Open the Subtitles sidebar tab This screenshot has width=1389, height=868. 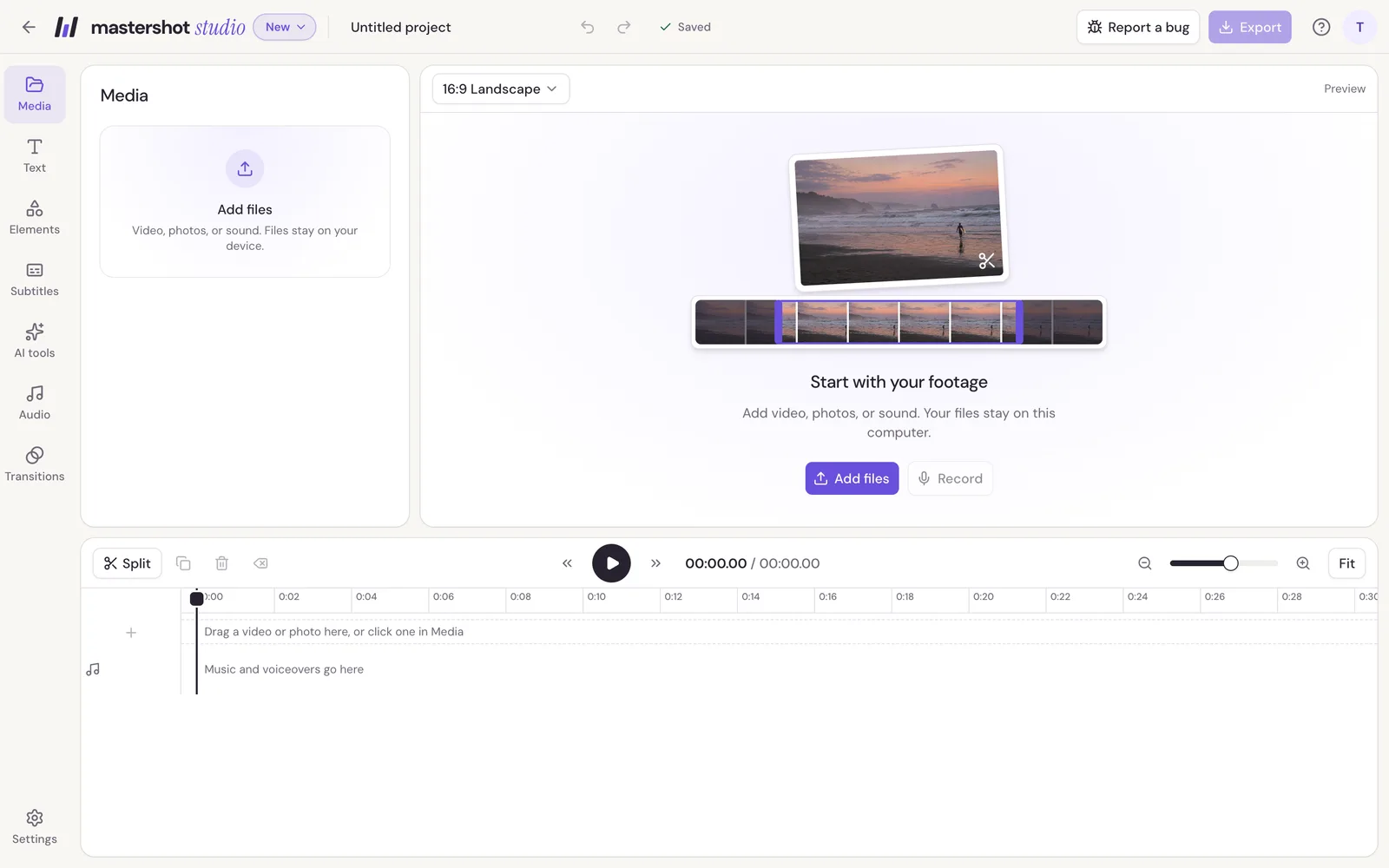[35, 279]
